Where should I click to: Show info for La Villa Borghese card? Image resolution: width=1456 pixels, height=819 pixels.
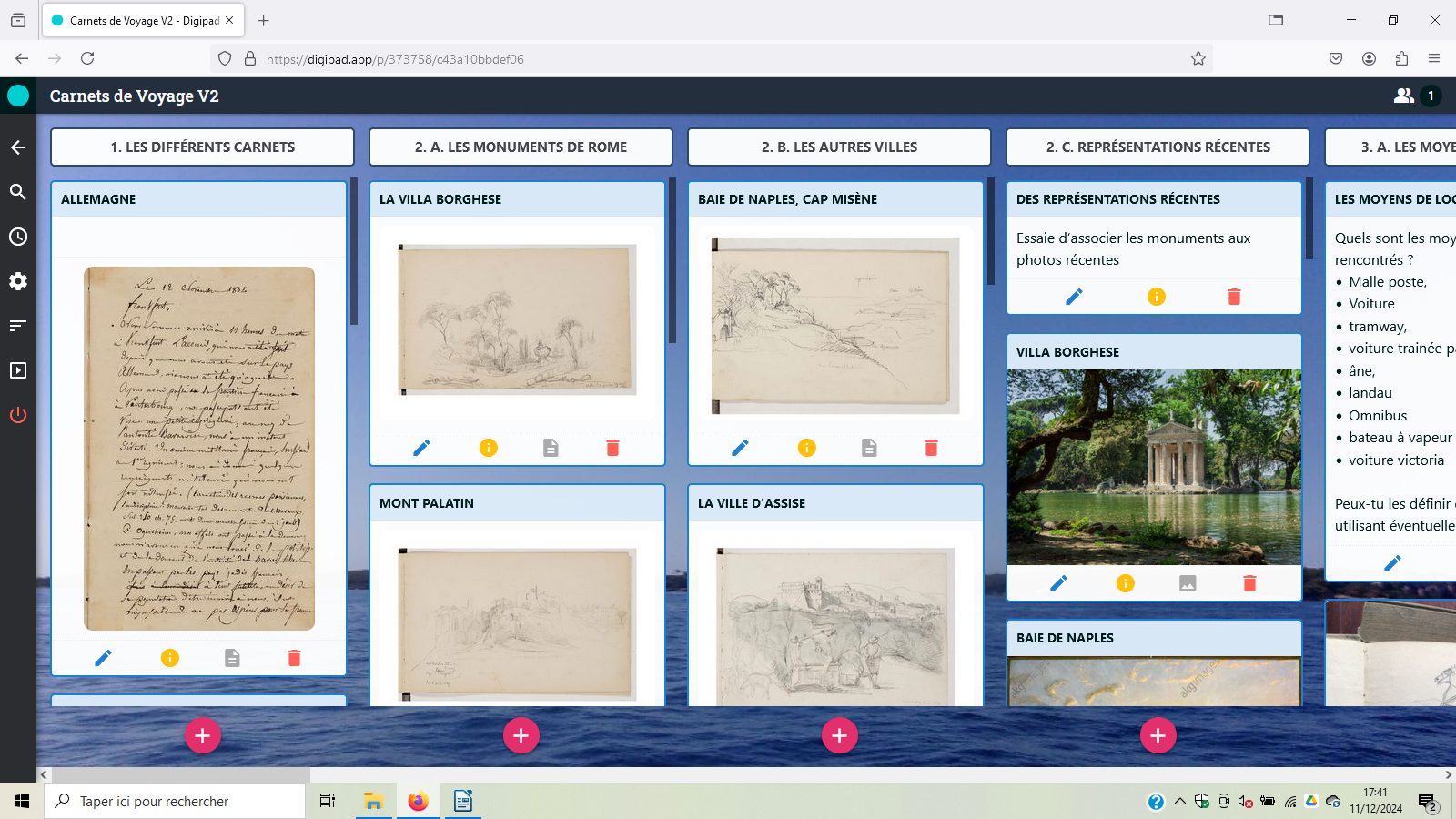click(489, 448)
